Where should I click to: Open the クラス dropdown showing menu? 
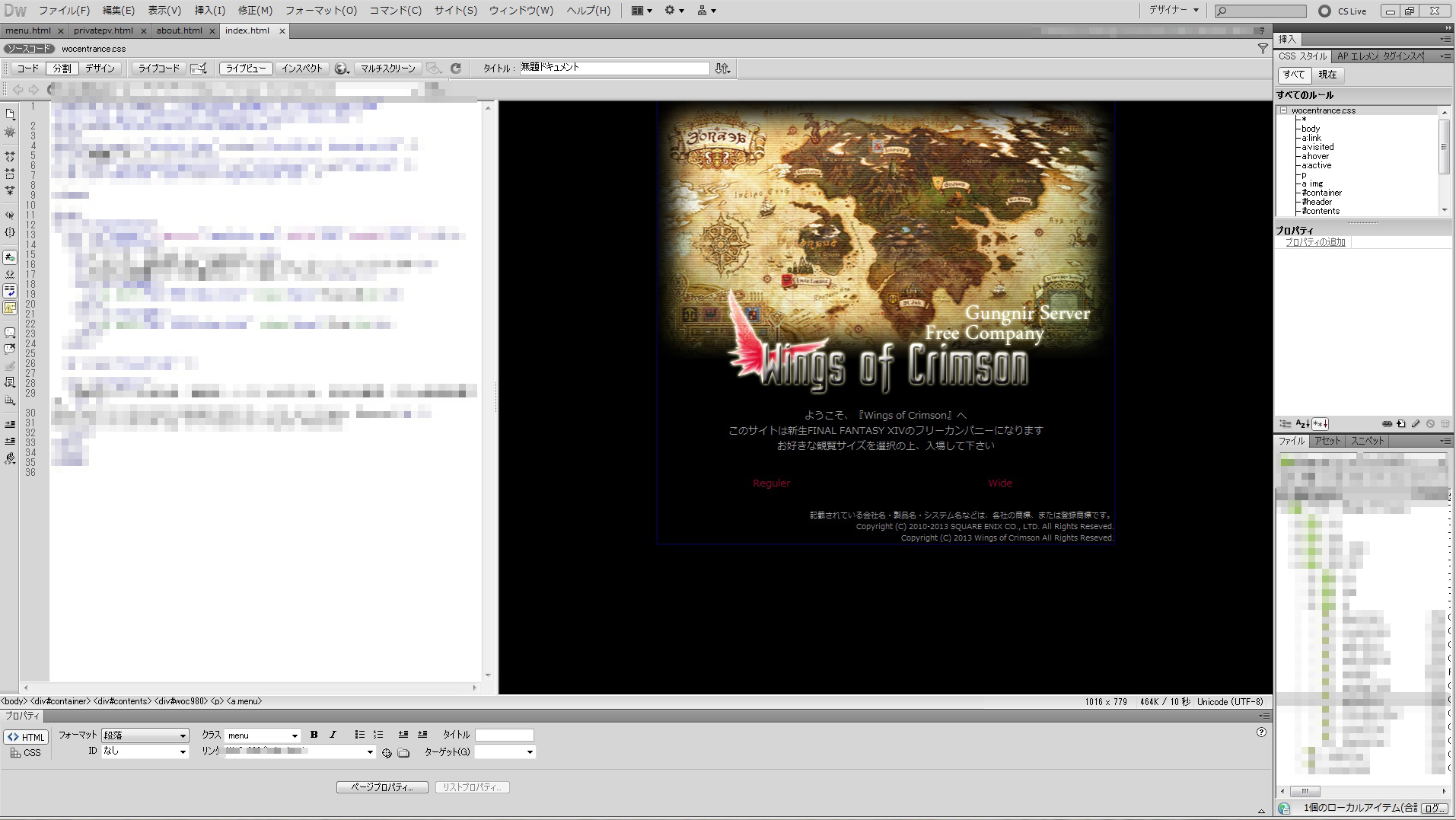click(263, 735)
